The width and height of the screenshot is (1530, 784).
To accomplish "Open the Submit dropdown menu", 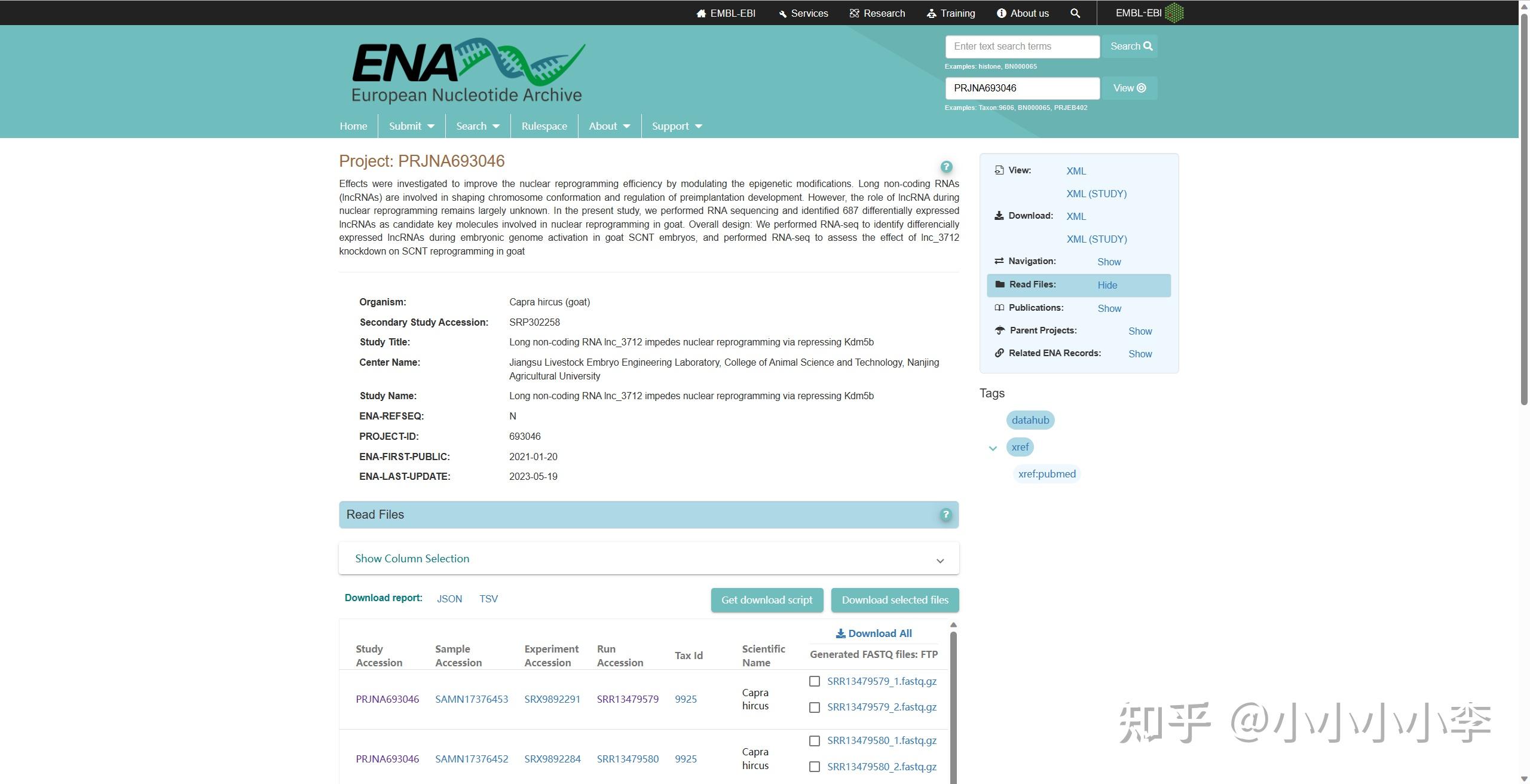I will point(411,126).
